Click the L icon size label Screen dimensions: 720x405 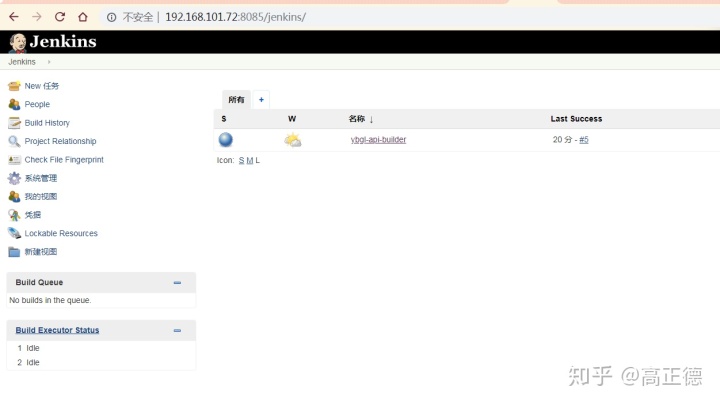[258, 160]
